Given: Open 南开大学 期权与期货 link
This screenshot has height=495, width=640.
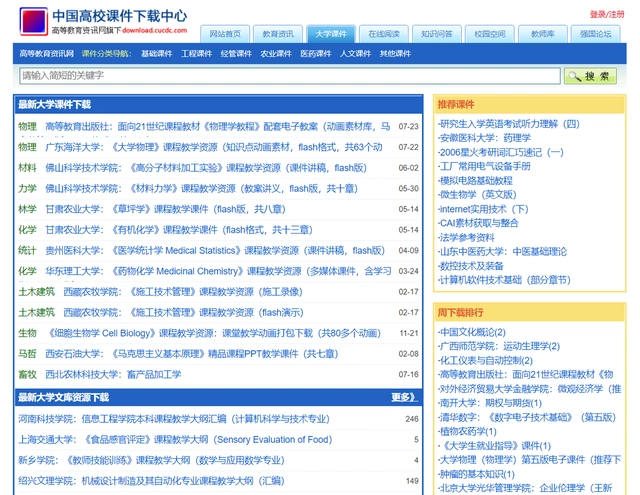Looking at the screenshot, I should (x=491, y=403).
